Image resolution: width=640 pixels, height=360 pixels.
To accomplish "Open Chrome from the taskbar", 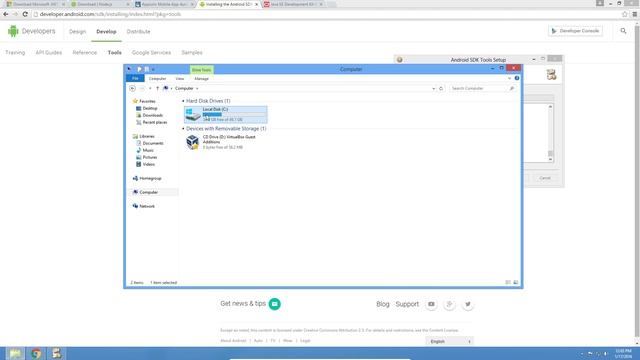I will coord(36,353).
